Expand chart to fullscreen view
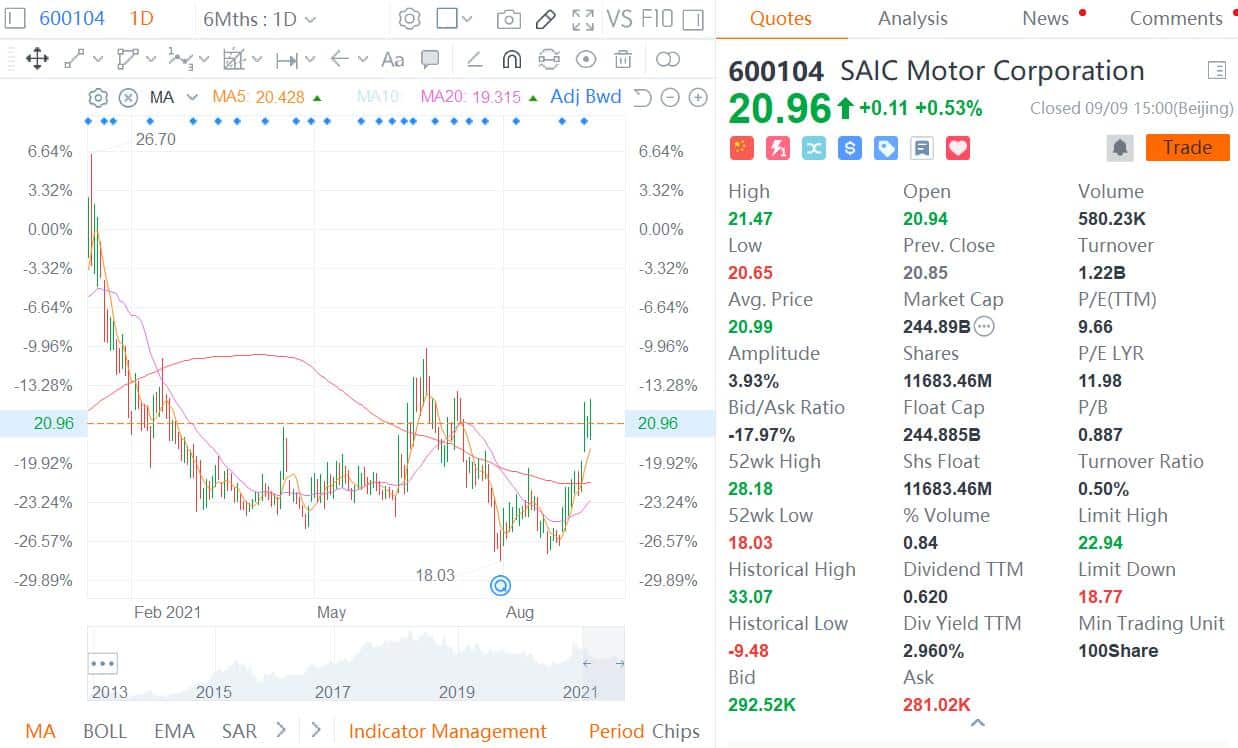Screen dimensions: 1238x748 [582, 18]
